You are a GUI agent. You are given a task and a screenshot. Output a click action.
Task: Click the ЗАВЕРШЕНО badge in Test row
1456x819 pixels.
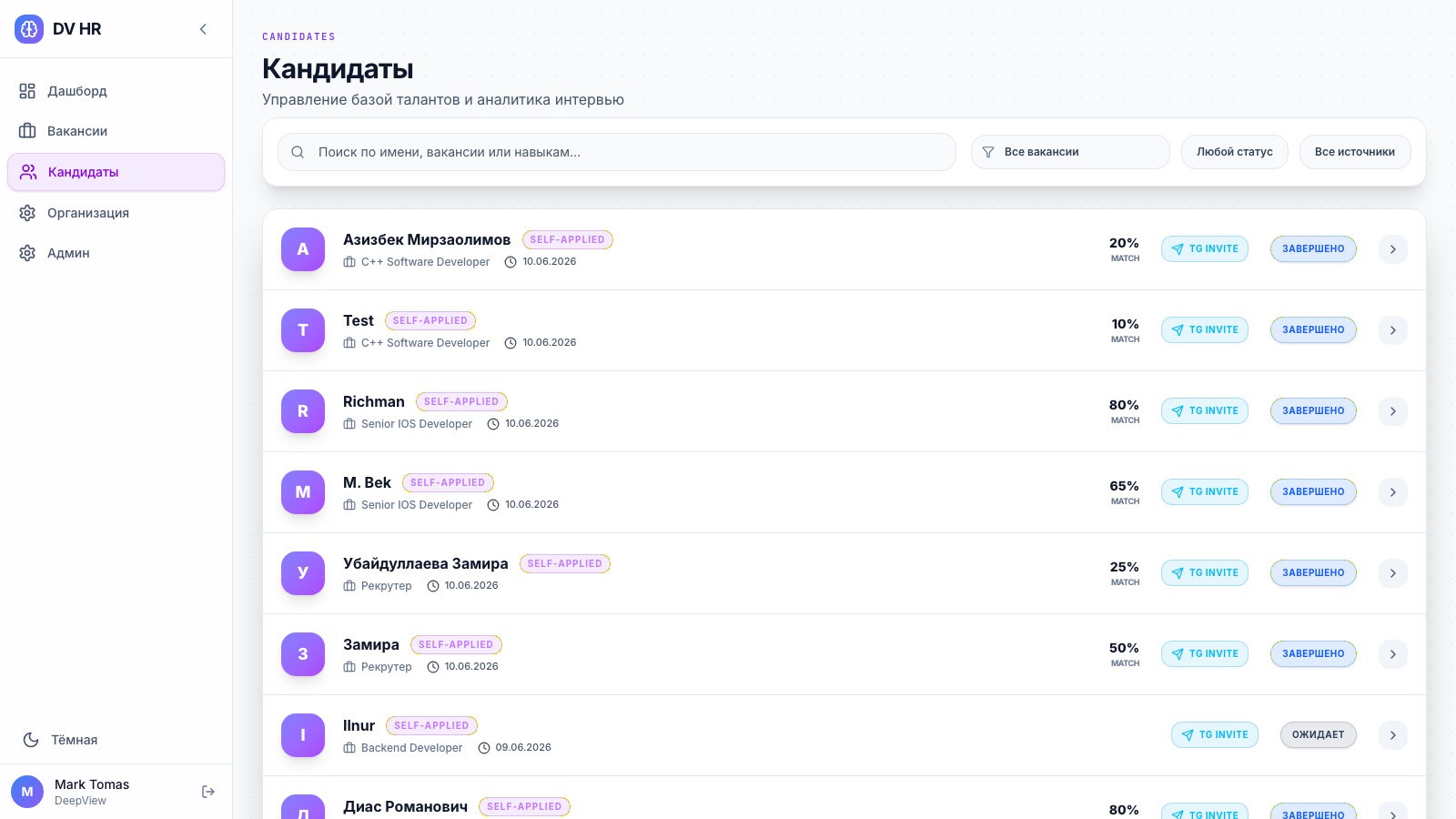[x=1313, y=330]
